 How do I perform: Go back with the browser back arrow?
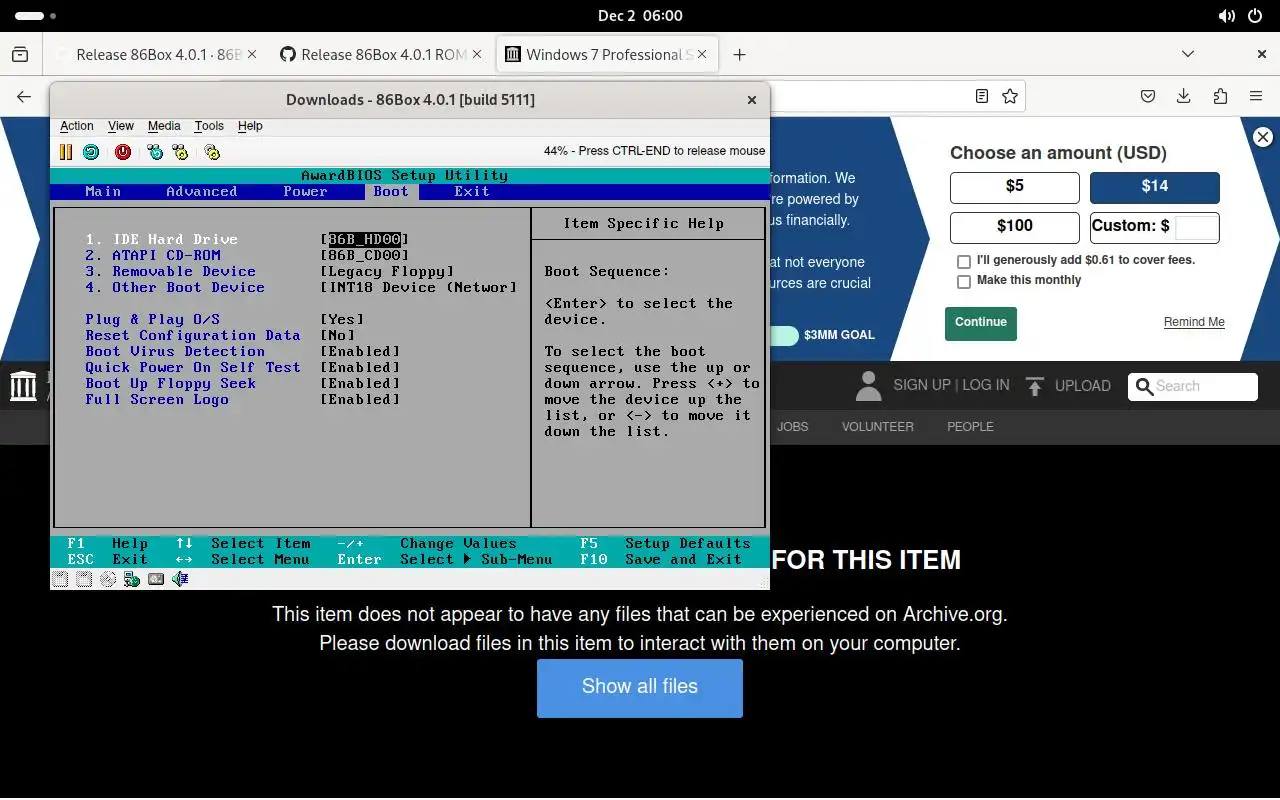(x=24, y=97)
